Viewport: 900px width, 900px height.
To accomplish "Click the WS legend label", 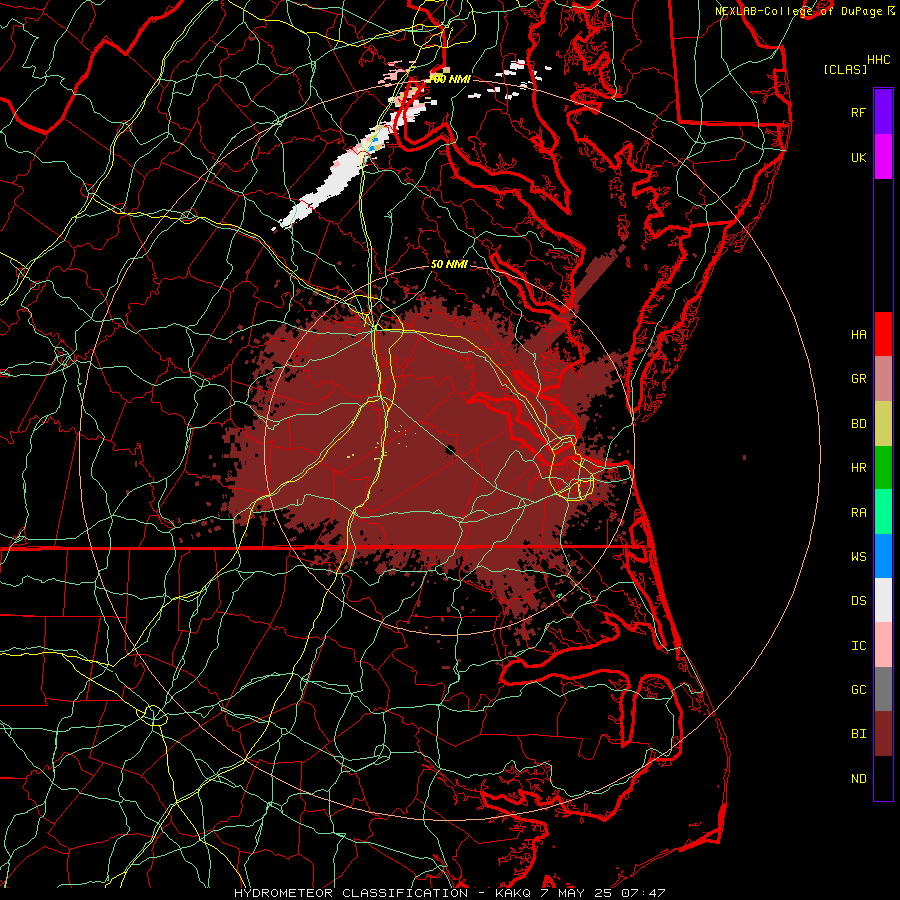I will point(858,556).
